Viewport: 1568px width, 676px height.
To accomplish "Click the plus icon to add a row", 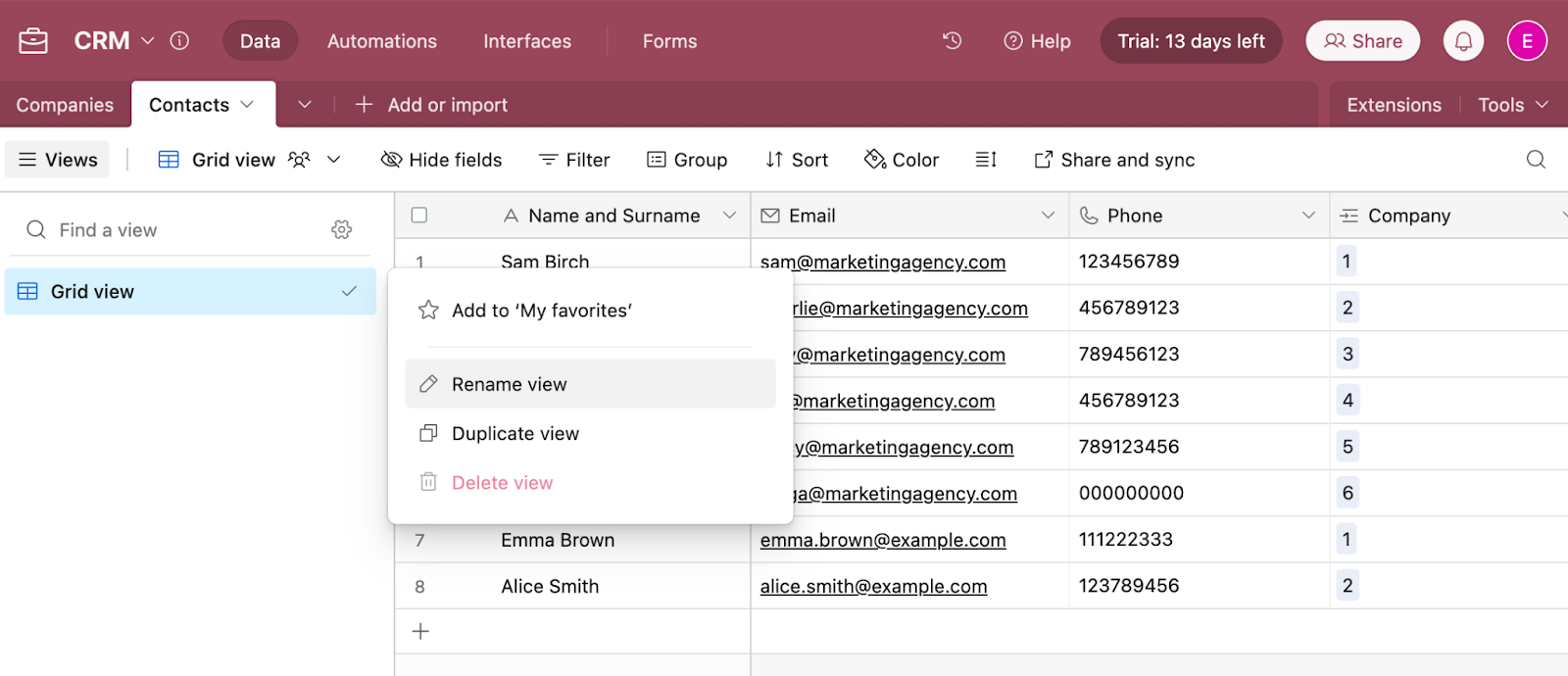I will 420,632.
